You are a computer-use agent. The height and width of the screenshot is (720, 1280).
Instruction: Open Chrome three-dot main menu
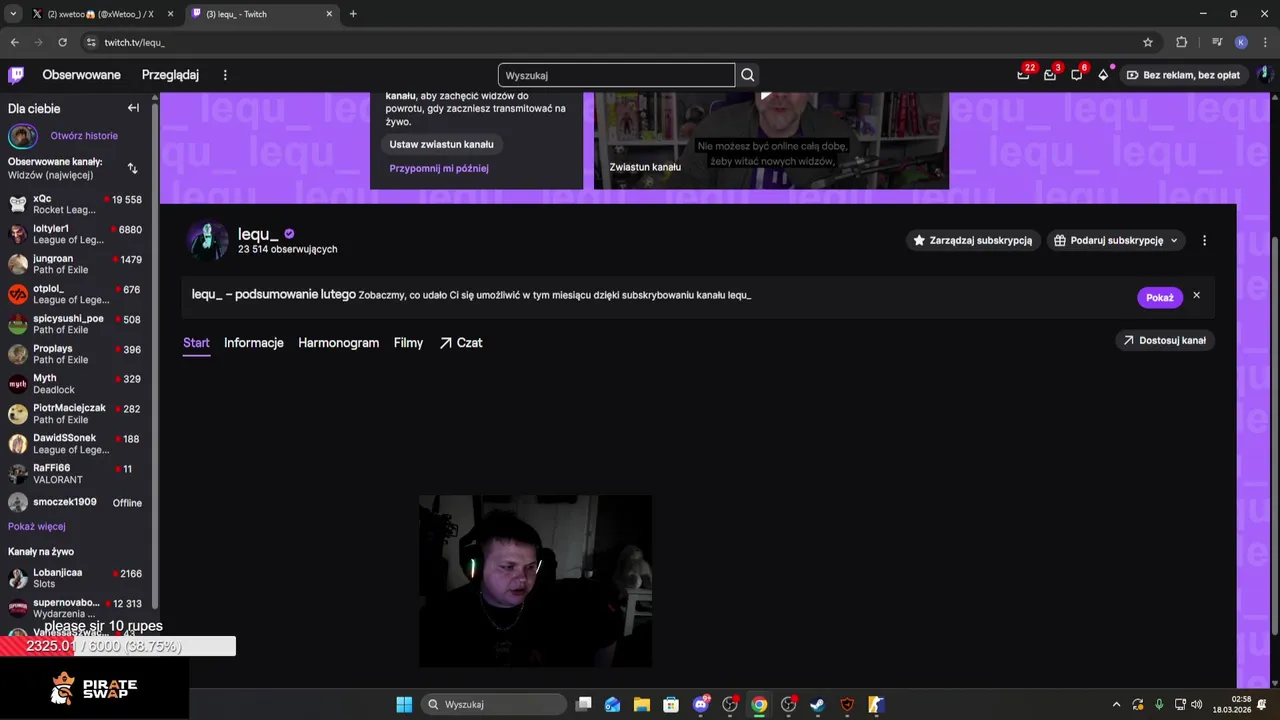(1265, 42)
